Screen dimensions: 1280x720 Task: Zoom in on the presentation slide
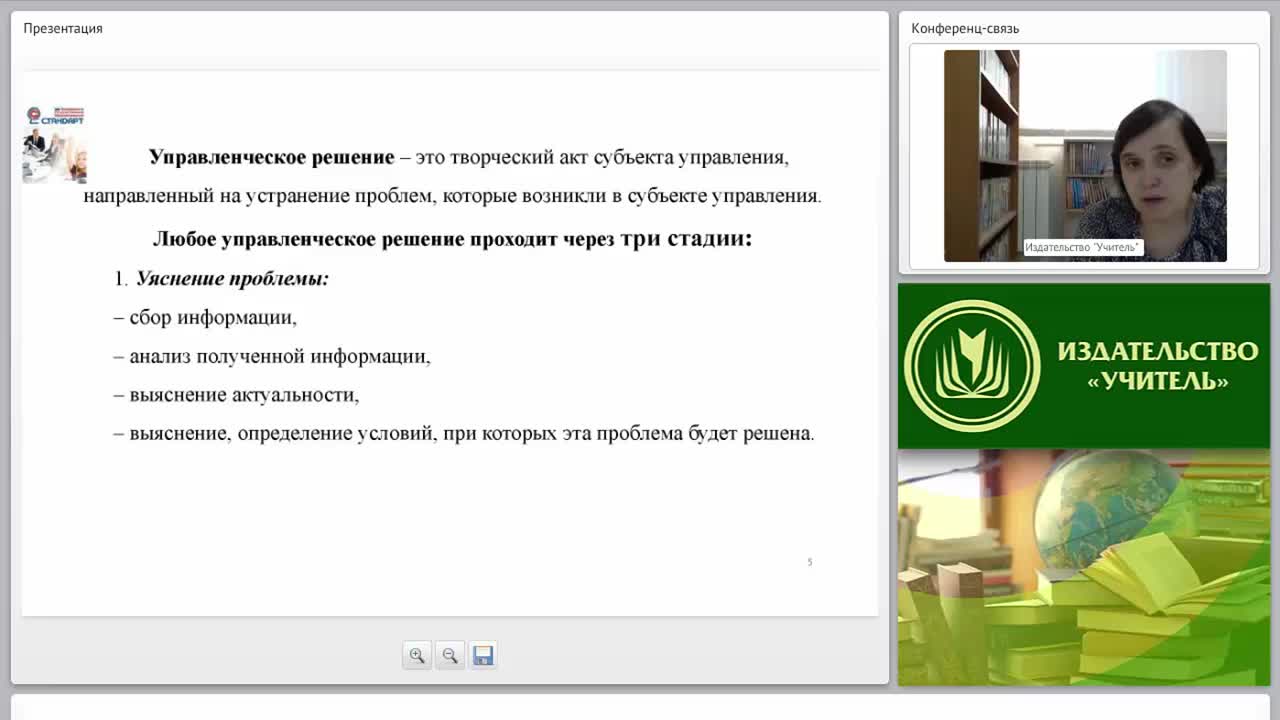[x=417, y=656]
